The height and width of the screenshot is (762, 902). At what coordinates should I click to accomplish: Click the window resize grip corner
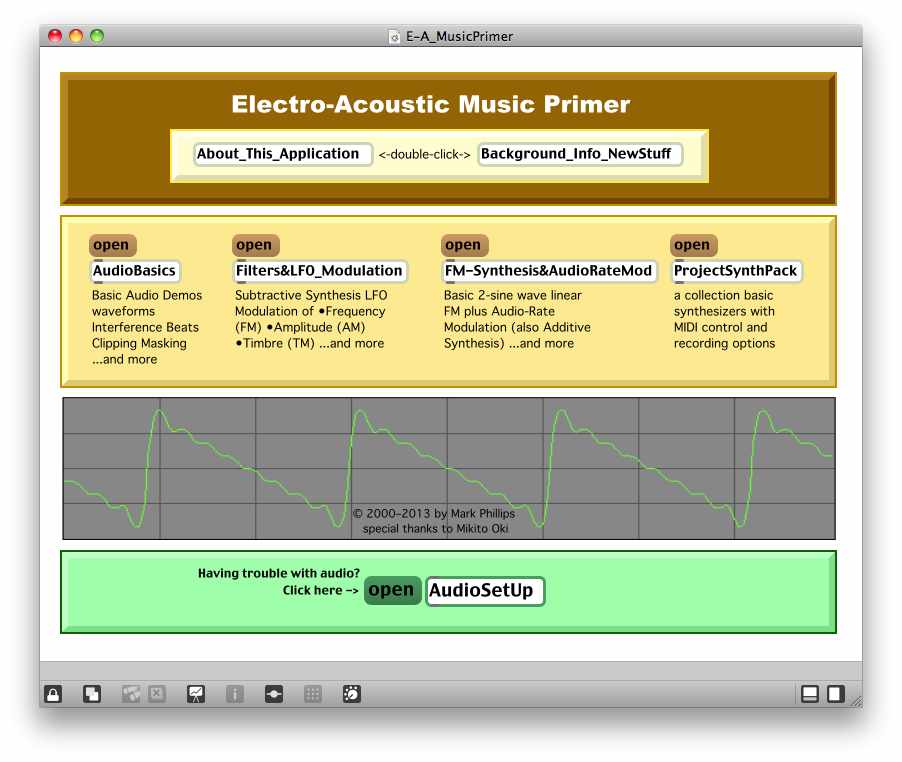[x=857, y=701]
